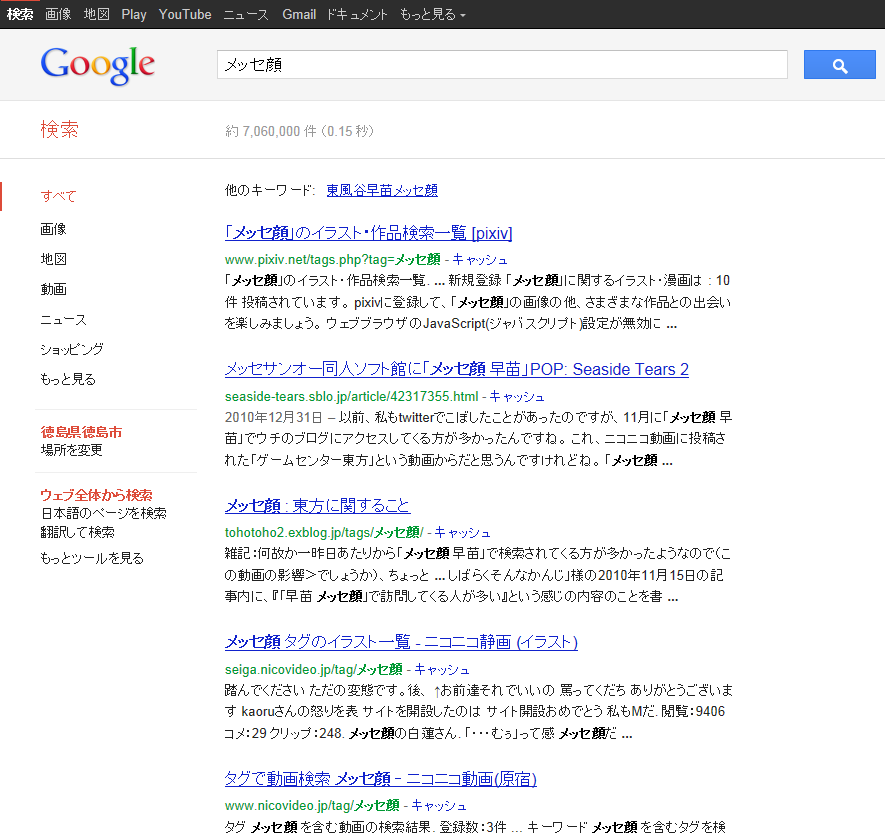Open suggested keyword 東風谷早苗メッセ顔
The width and height of the screenshot is (885, 839).
pyautogui.click(x=382, y=190)
